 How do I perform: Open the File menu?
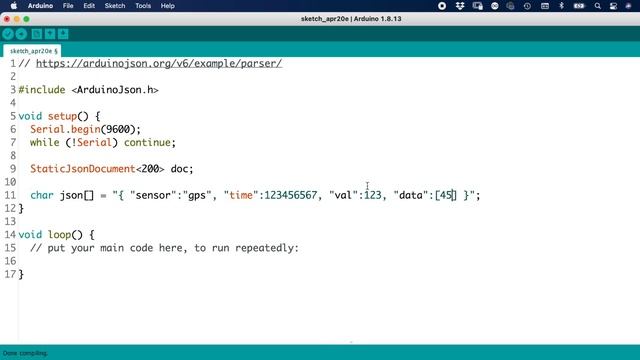68,6
